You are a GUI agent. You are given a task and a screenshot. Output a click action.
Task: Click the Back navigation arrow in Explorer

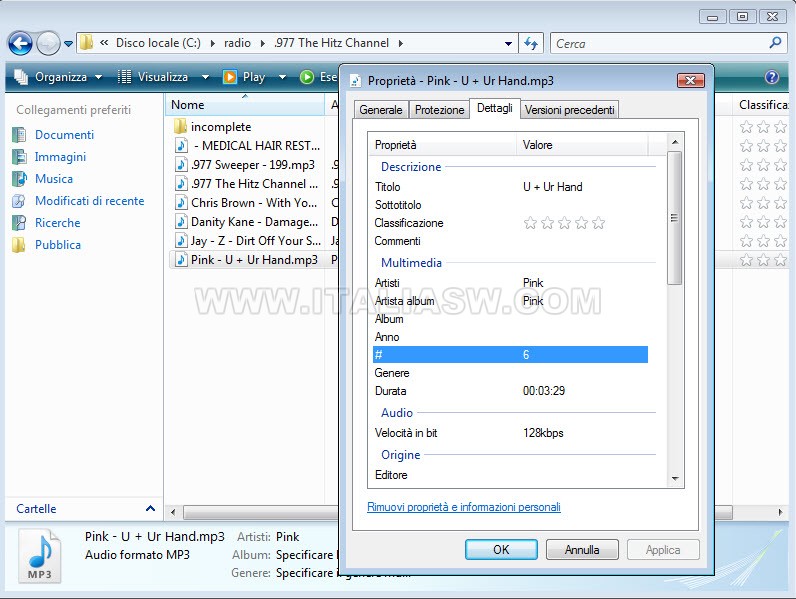[20, 44]
